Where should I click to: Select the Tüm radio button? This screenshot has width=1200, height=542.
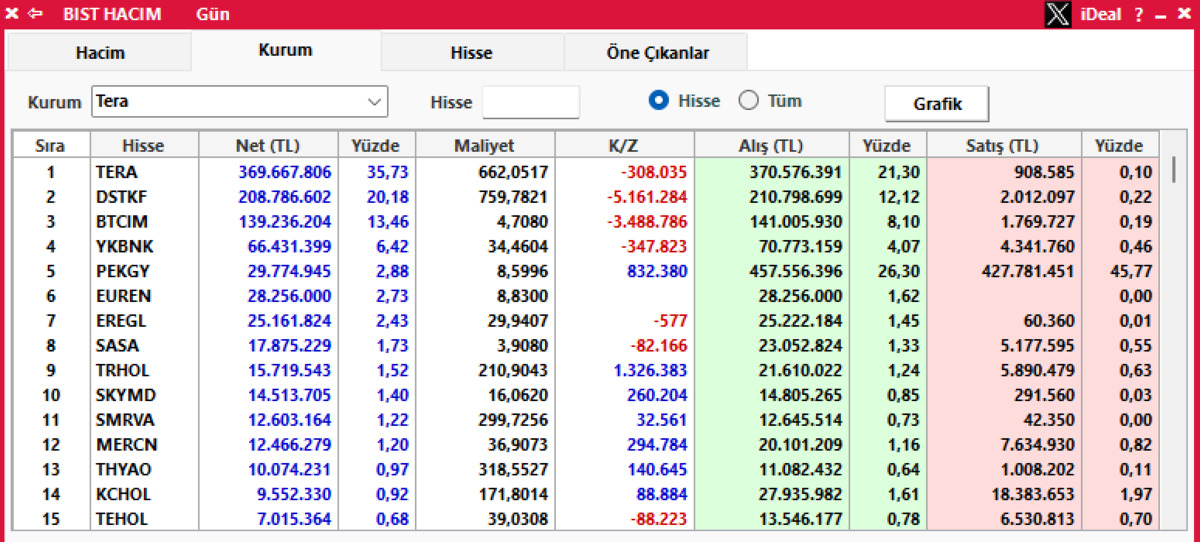click(749, 101)
